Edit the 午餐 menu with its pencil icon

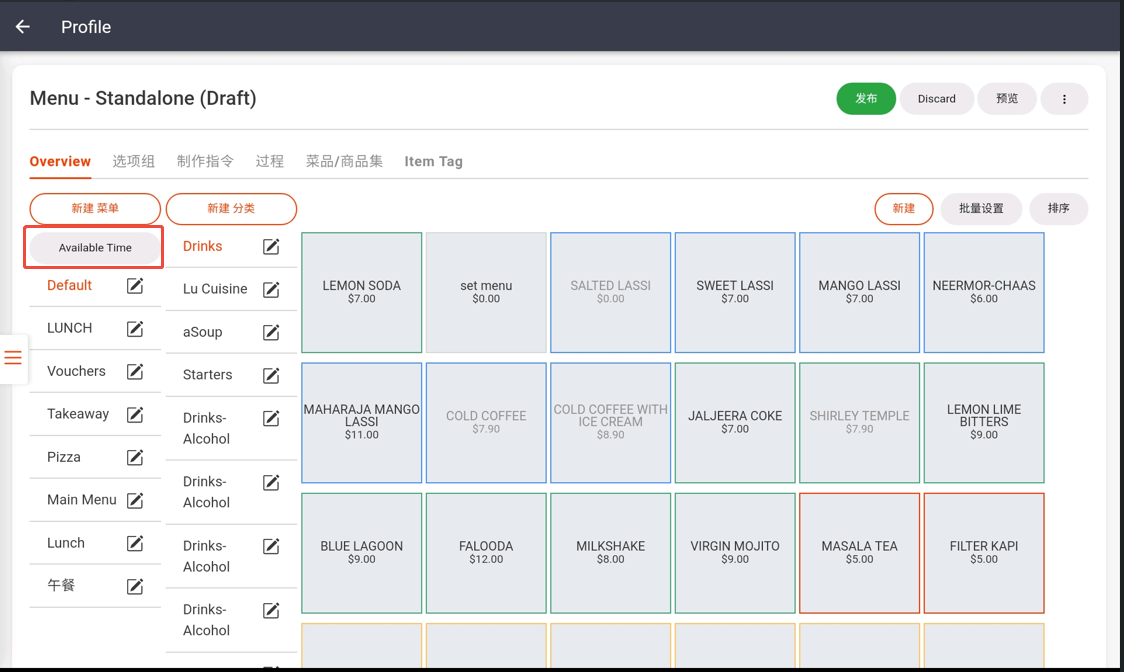(x=135, y=586)
